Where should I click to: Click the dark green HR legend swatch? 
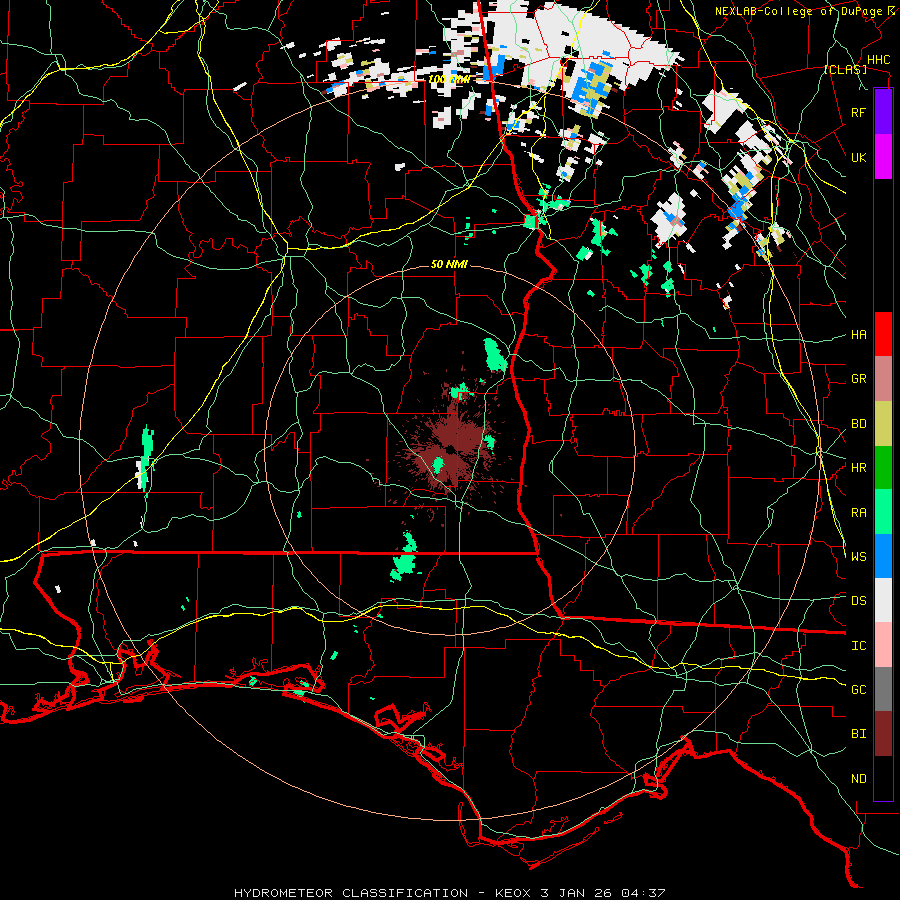(883, 467)
